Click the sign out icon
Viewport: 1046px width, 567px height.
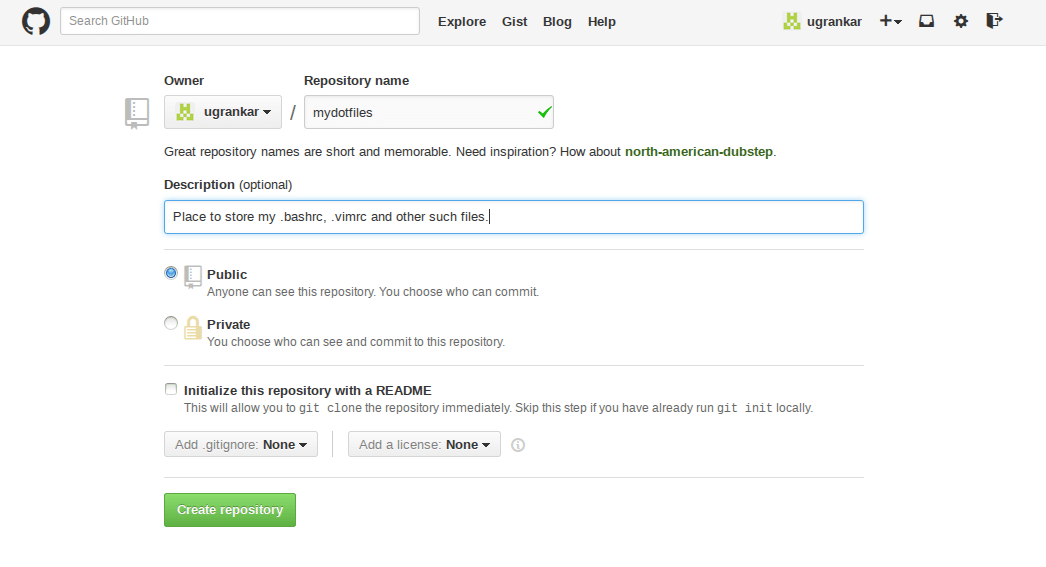(994, 21)
